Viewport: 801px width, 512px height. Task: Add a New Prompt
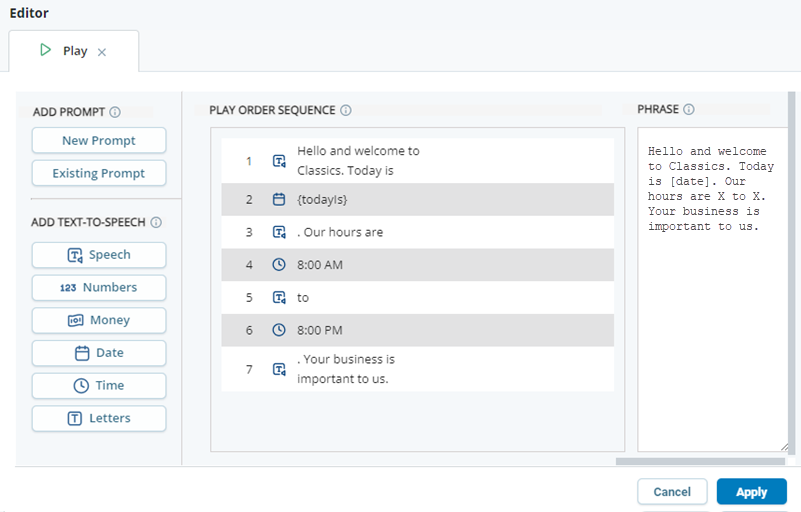coord(99,141)
